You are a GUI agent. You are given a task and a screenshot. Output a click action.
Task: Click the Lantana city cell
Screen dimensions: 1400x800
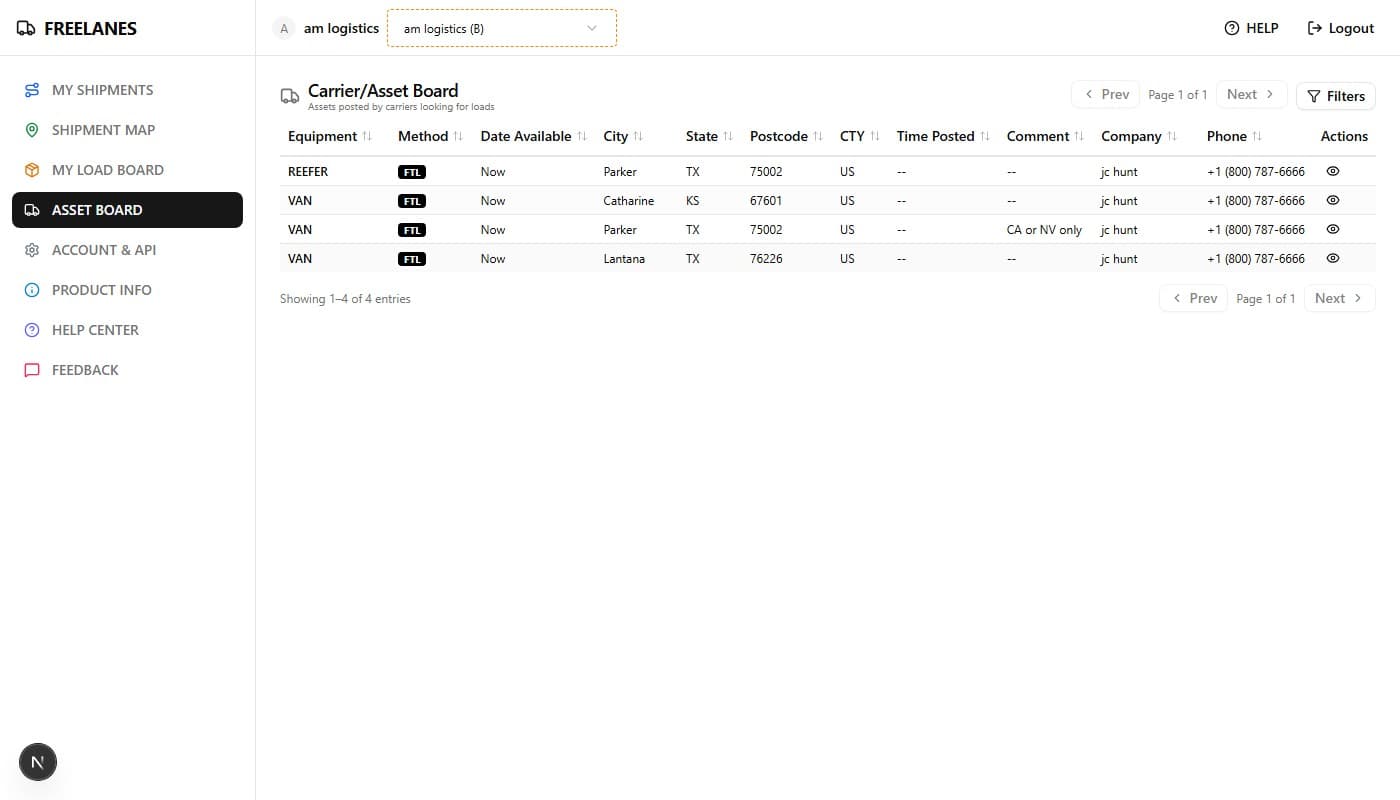coord(625,259)
